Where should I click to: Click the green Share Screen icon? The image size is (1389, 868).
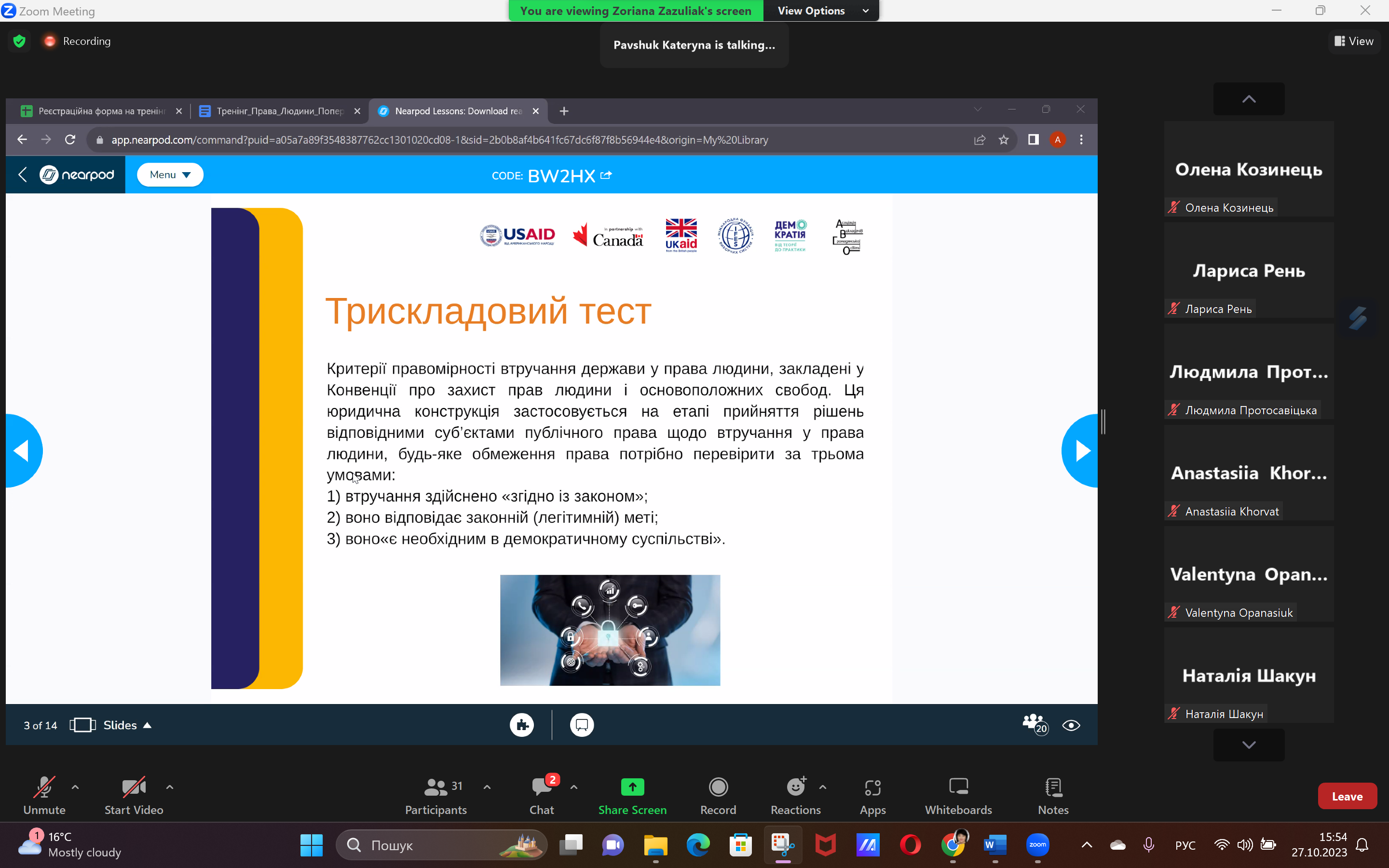click(632, 787)
